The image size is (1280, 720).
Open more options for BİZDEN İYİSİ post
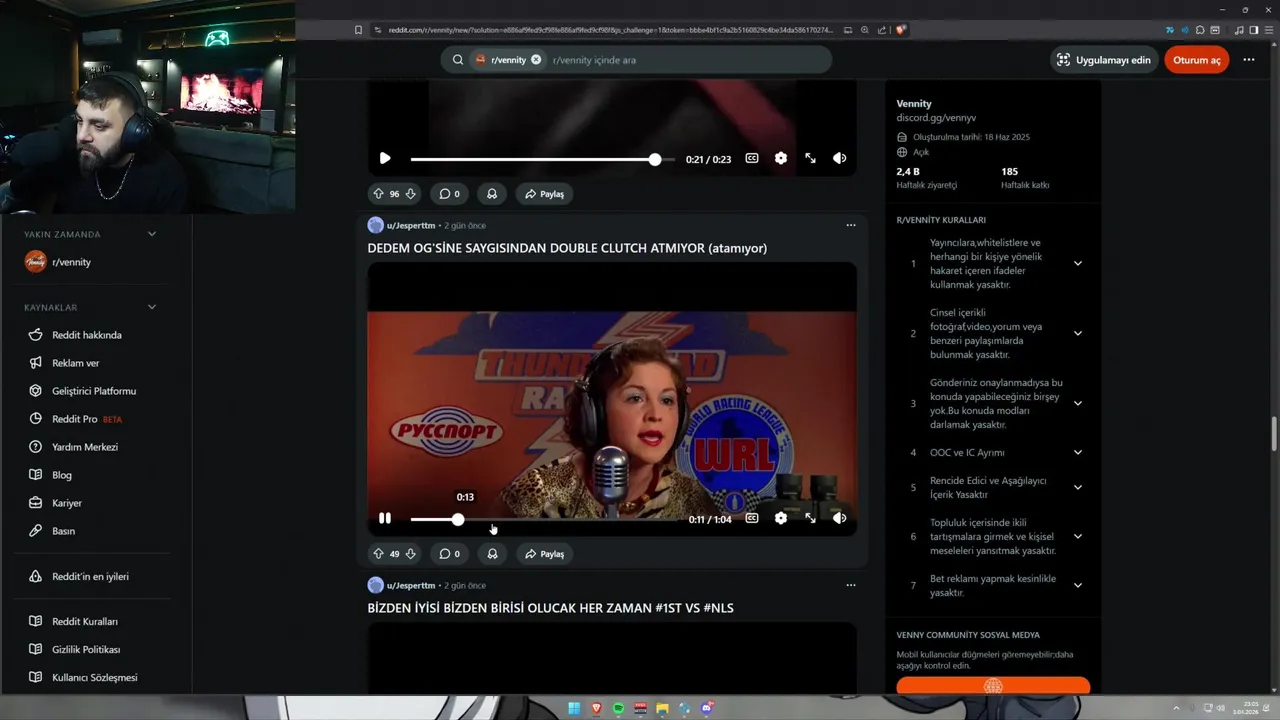[851, 585]
